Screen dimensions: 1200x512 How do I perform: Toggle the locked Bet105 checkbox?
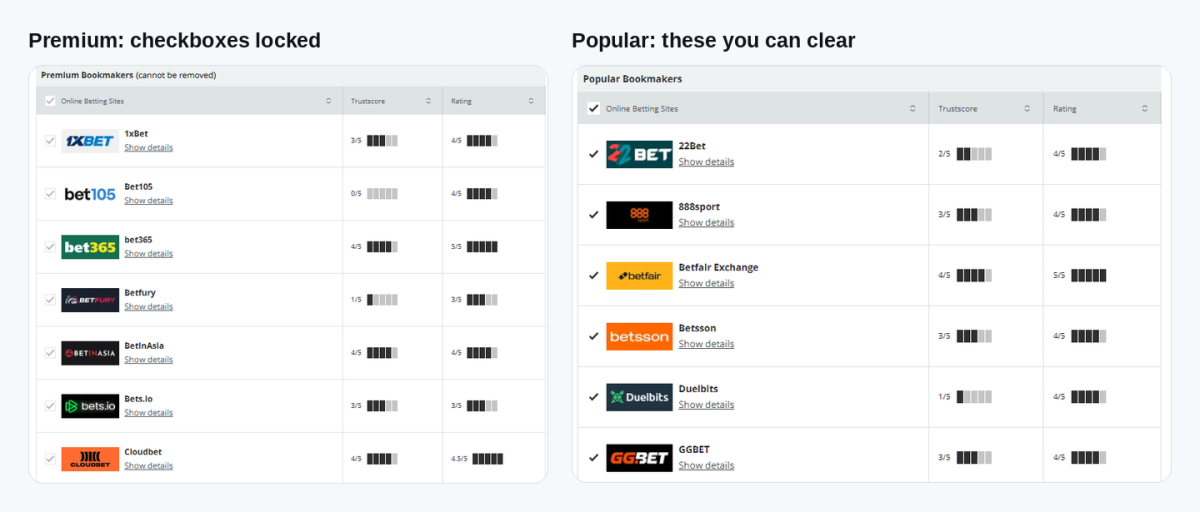50,194
